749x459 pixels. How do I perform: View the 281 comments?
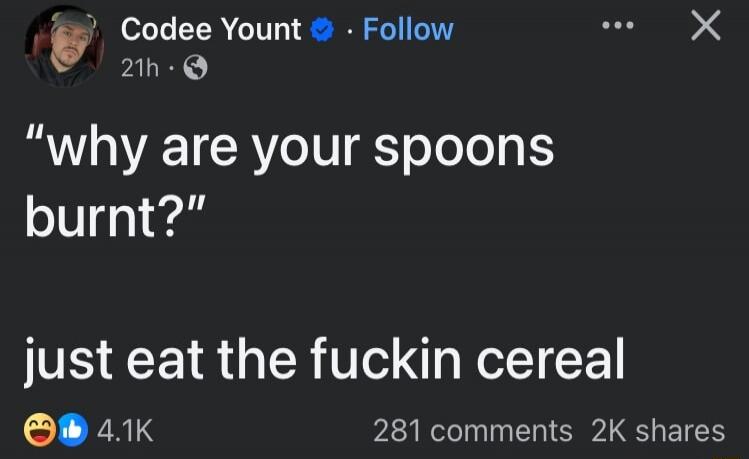coord(472,431)
